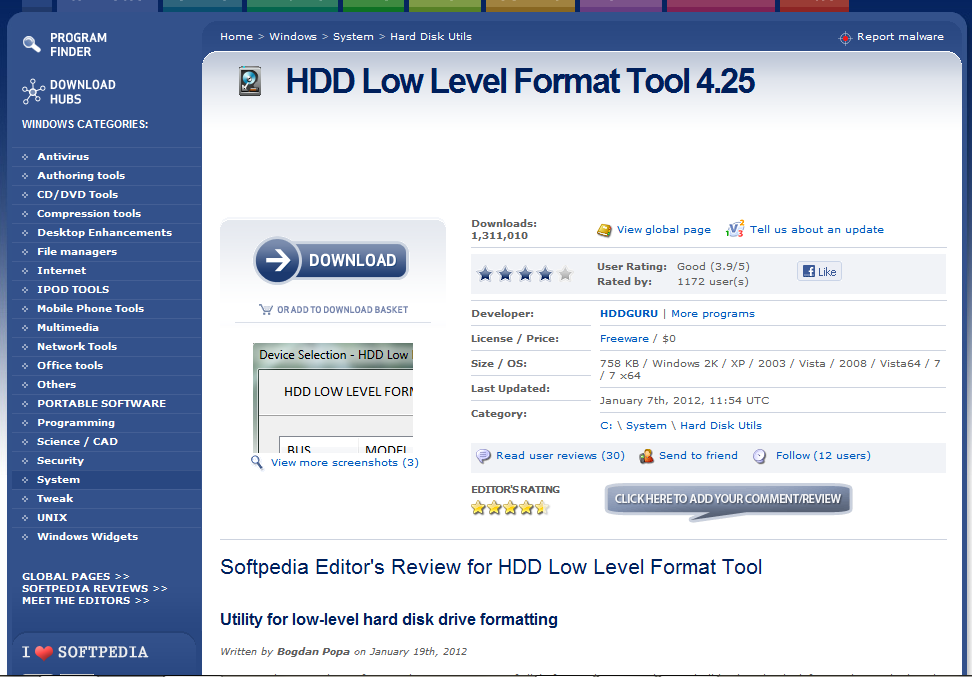Click the big blue DOWNLOAD button
Screen dimensions: 972x677
pyautogui.click(x=331, y=260)
